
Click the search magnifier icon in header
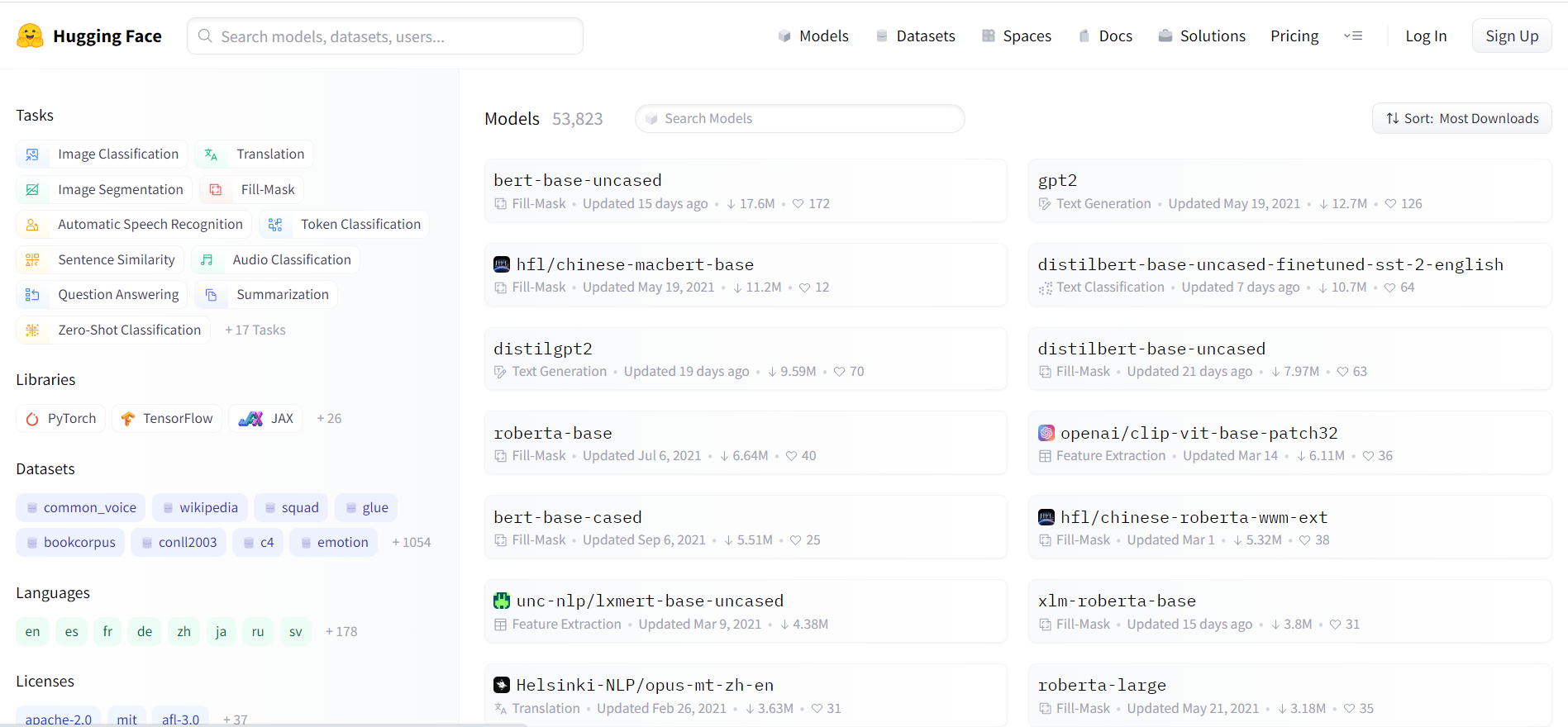[x=205, y=36]
